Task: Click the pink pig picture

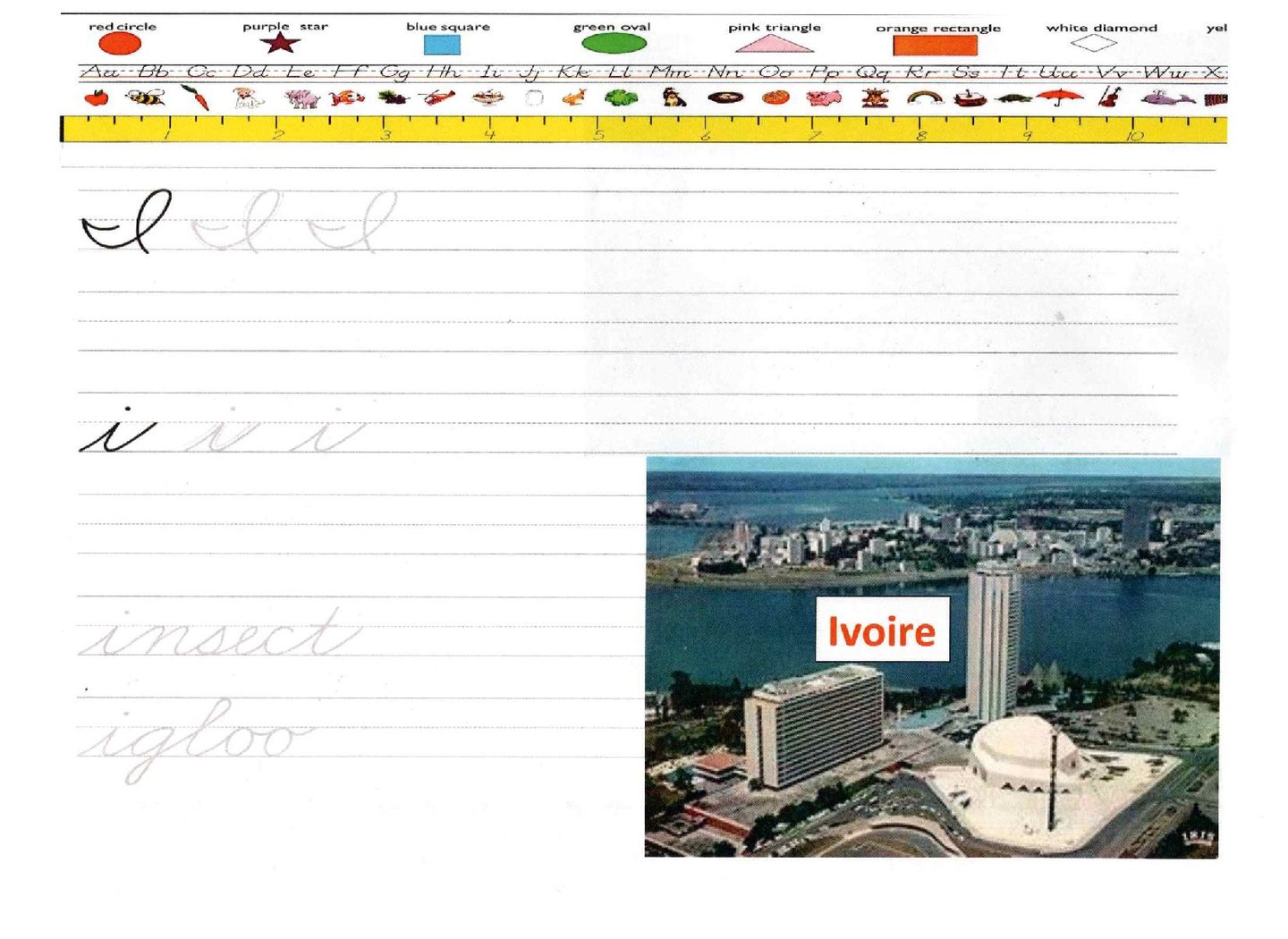Action: (824, 97)
